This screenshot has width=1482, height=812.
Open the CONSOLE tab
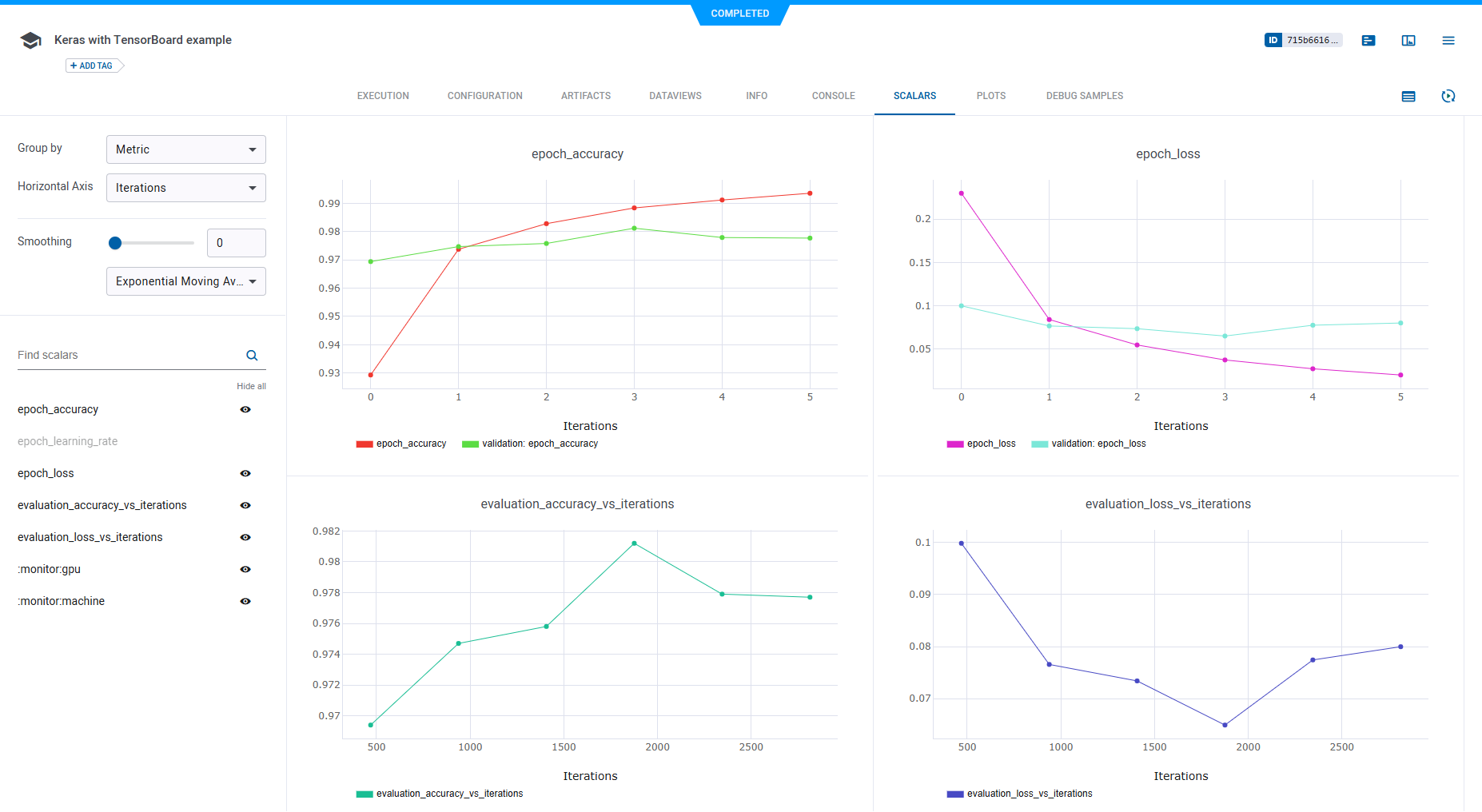[x=833, y=96]
